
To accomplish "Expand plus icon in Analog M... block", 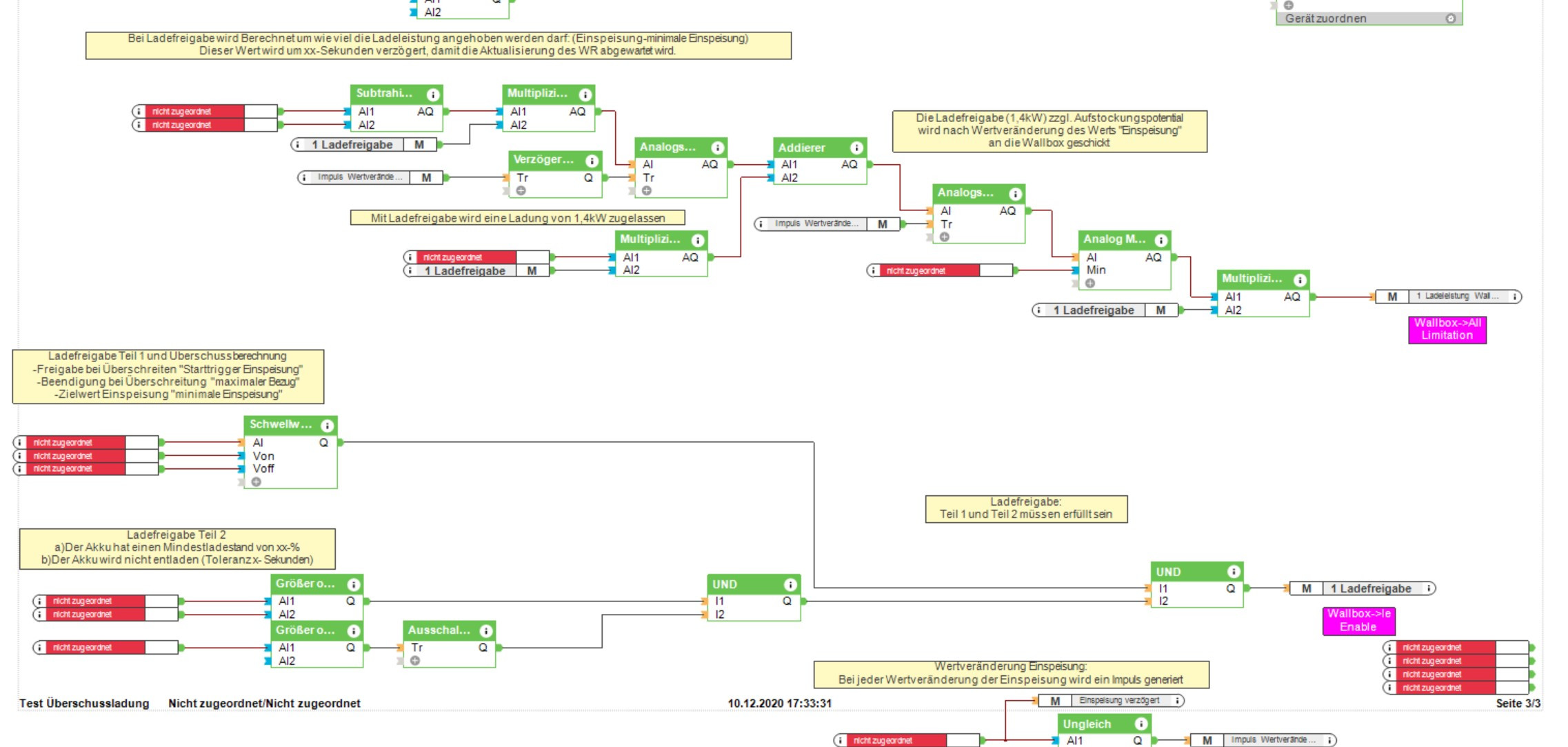I will pos(1090,283).
